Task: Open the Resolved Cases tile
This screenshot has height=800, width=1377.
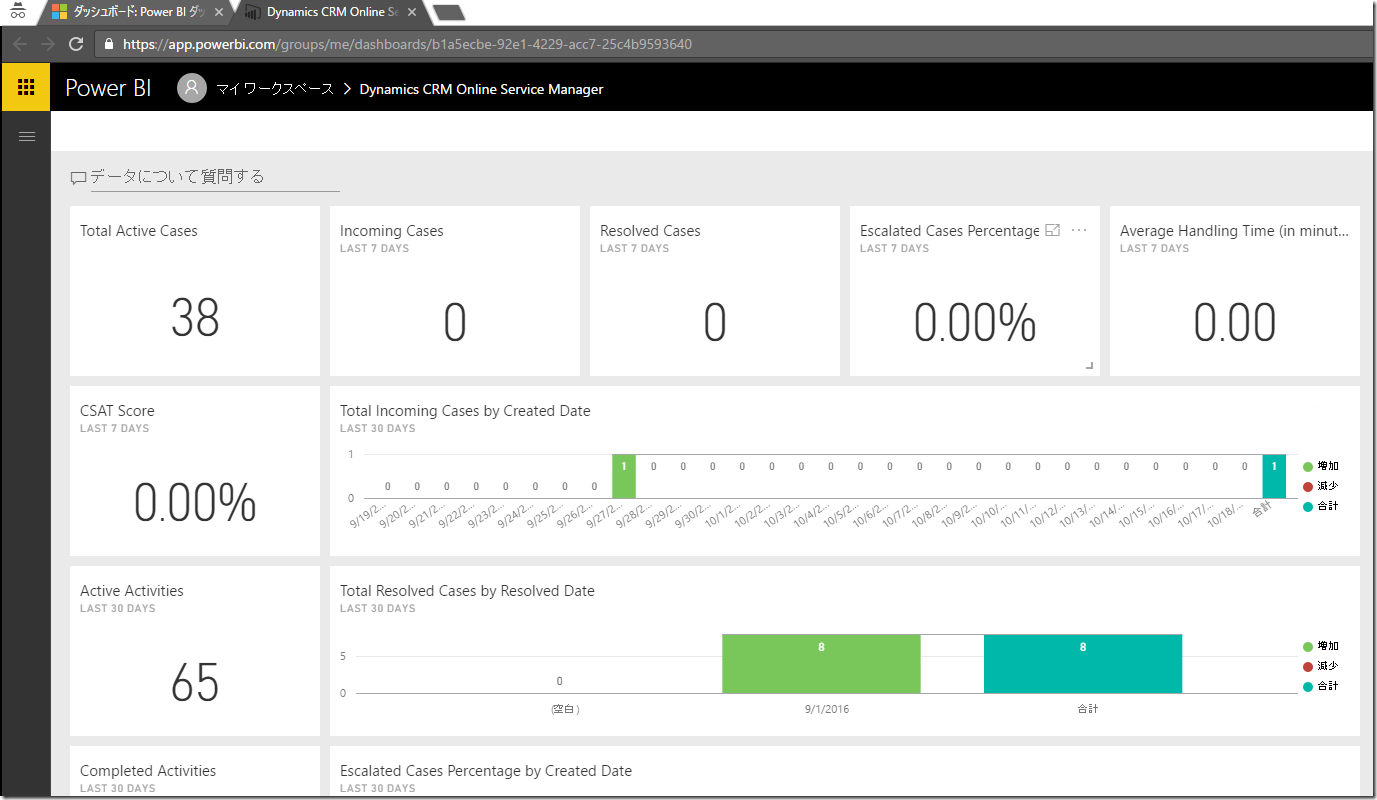Action: click(x=715, y=291)
